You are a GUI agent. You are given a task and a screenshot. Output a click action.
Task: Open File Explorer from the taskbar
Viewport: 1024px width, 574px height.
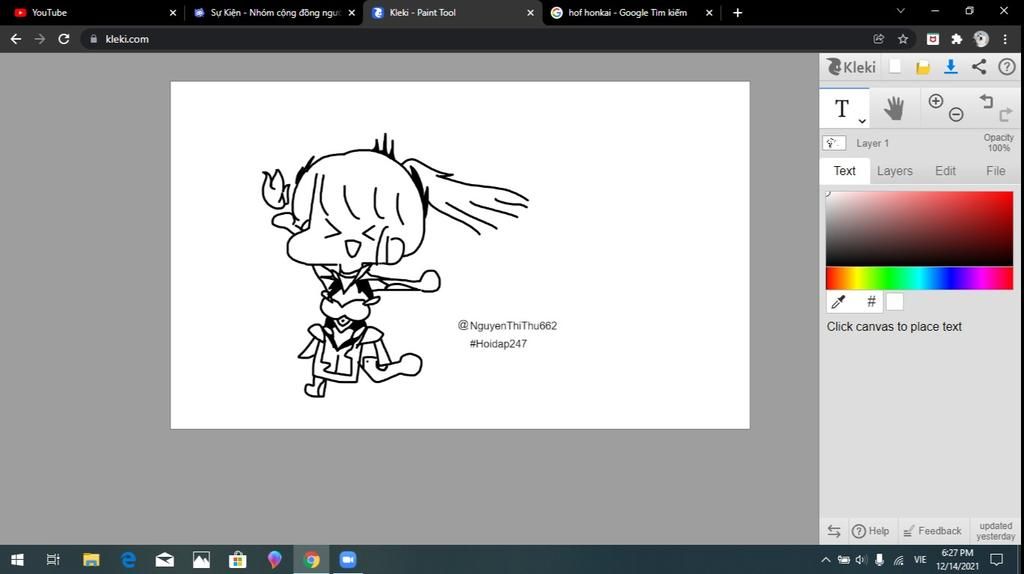91,560
